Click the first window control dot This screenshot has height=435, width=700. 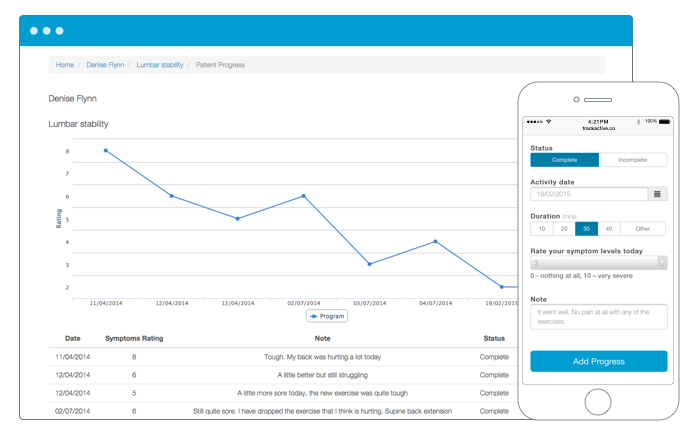click(x=34, y=31)
